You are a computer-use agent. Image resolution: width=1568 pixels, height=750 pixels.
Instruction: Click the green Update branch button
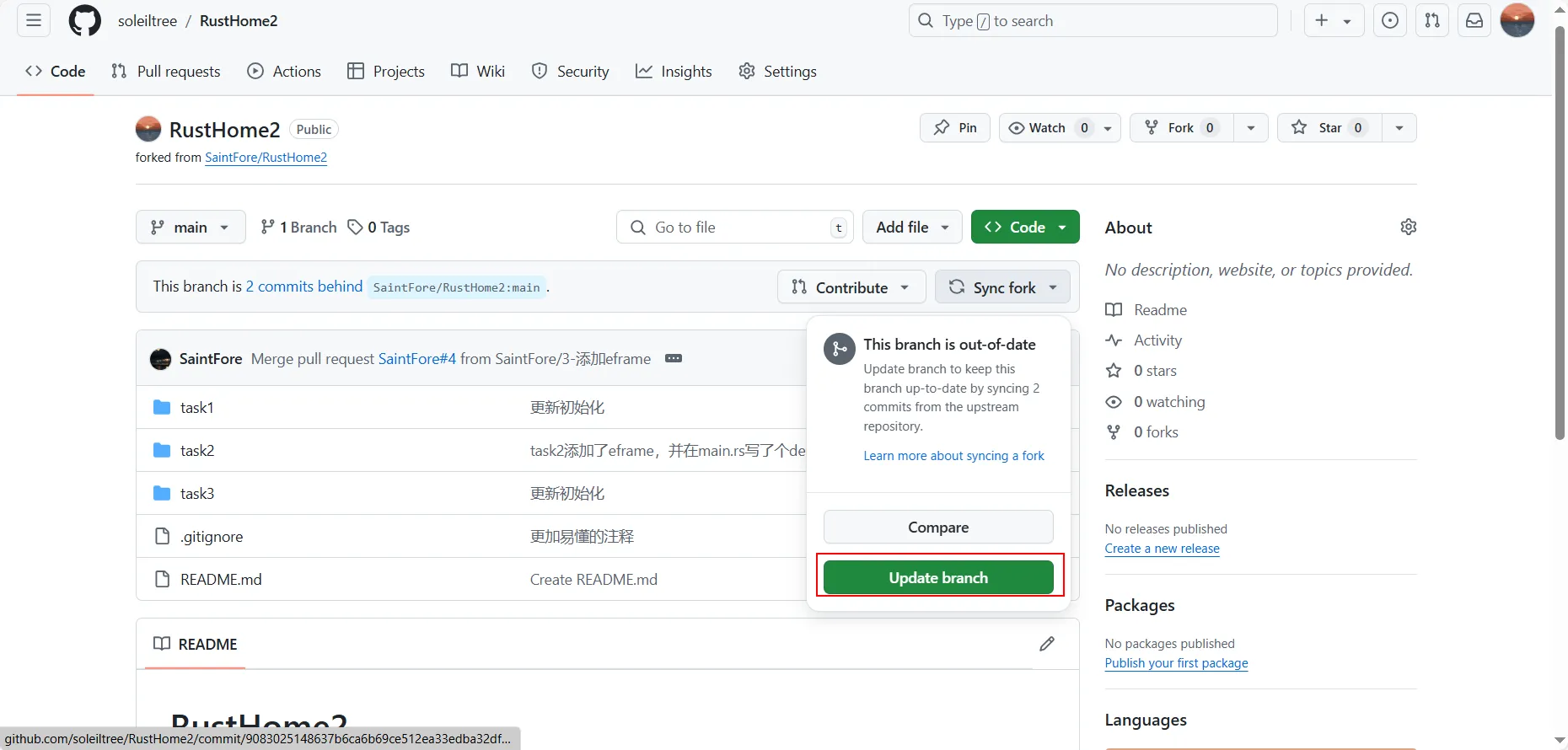click(938, 578)
